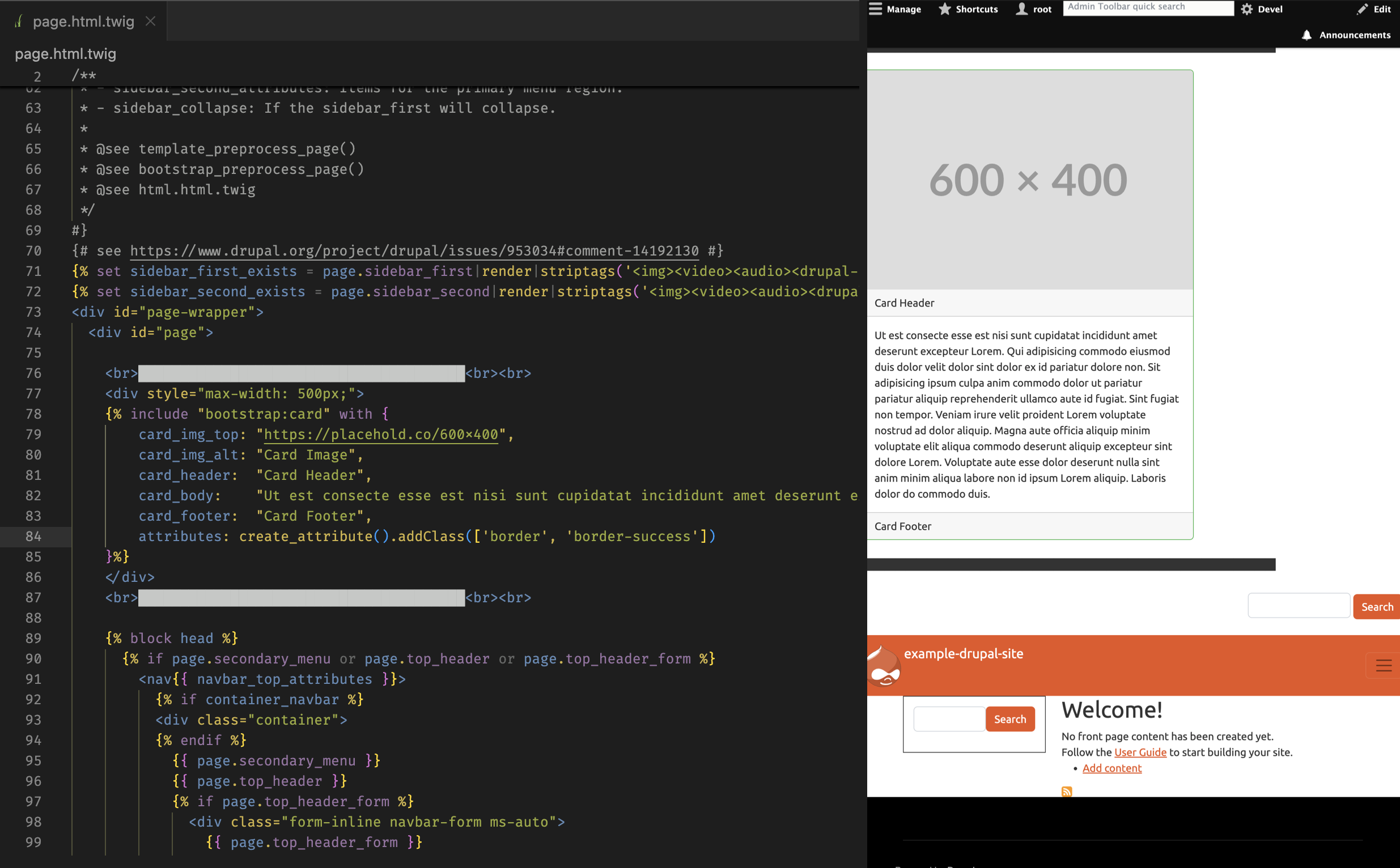The width and height of the screenshot is (1400, 868).
Task: Click the Add content link
Action: 1111,768
